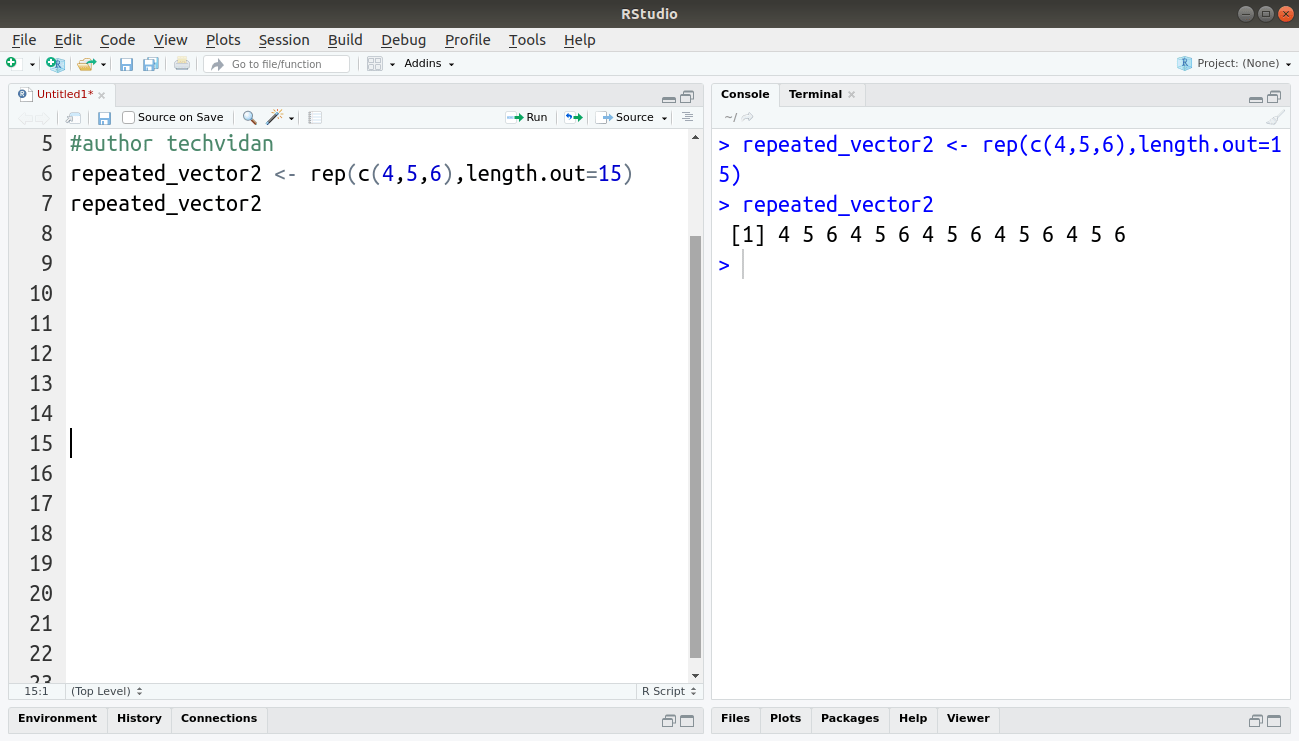Enable Source on Save
Screen dimensions: 1299x741
click(127, 117)
